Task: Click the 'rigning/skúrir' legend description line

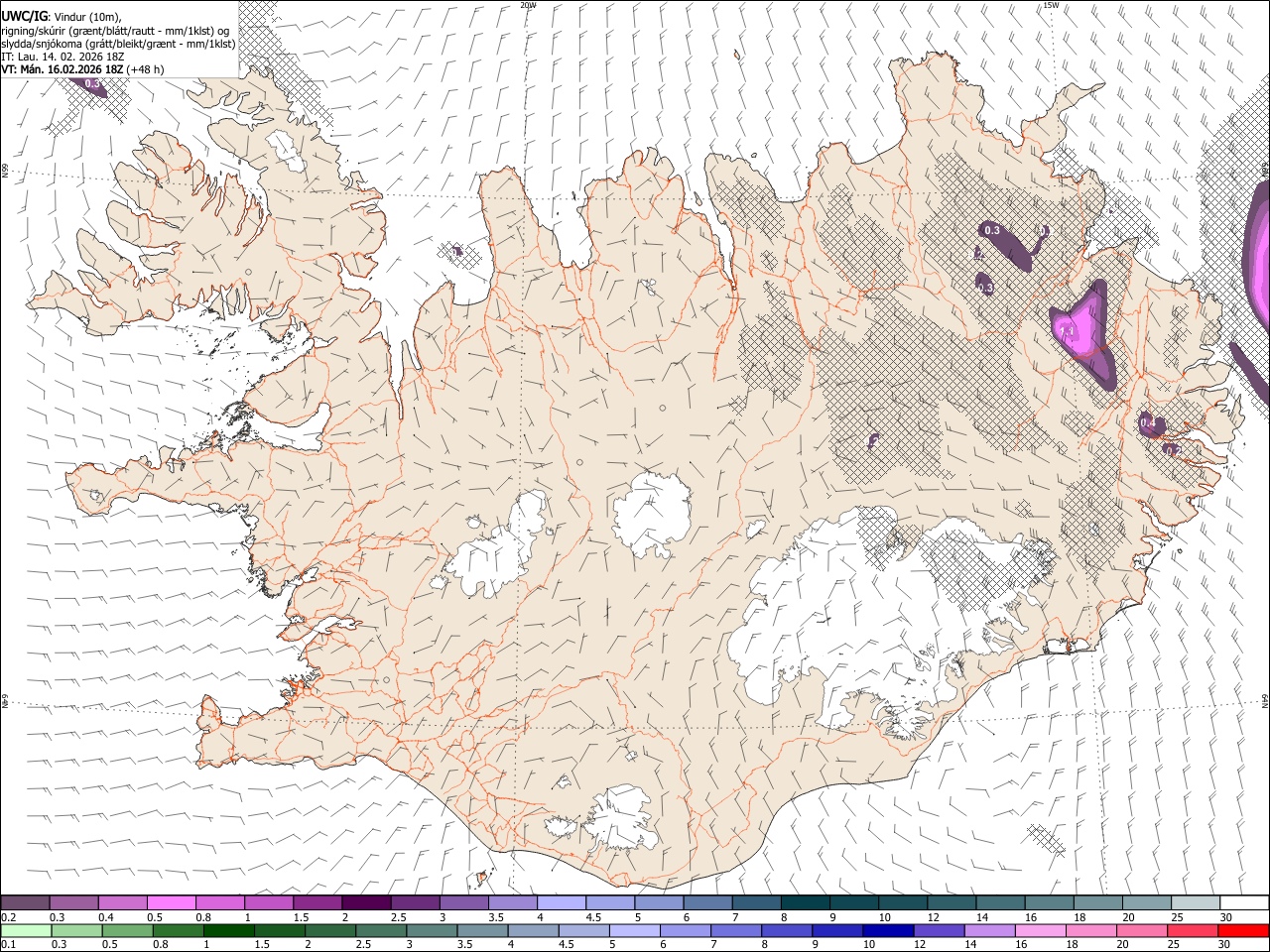Action: pyautogui.click(x=115, y=31)
